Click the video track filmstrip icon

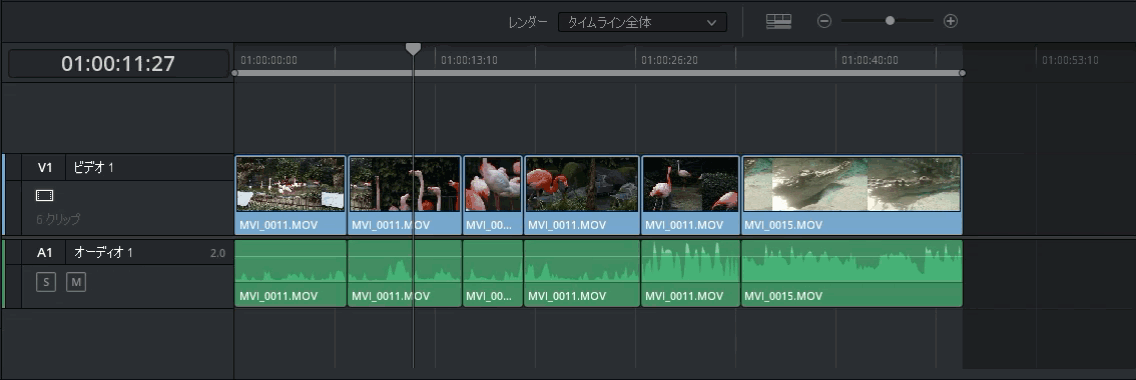45,195
